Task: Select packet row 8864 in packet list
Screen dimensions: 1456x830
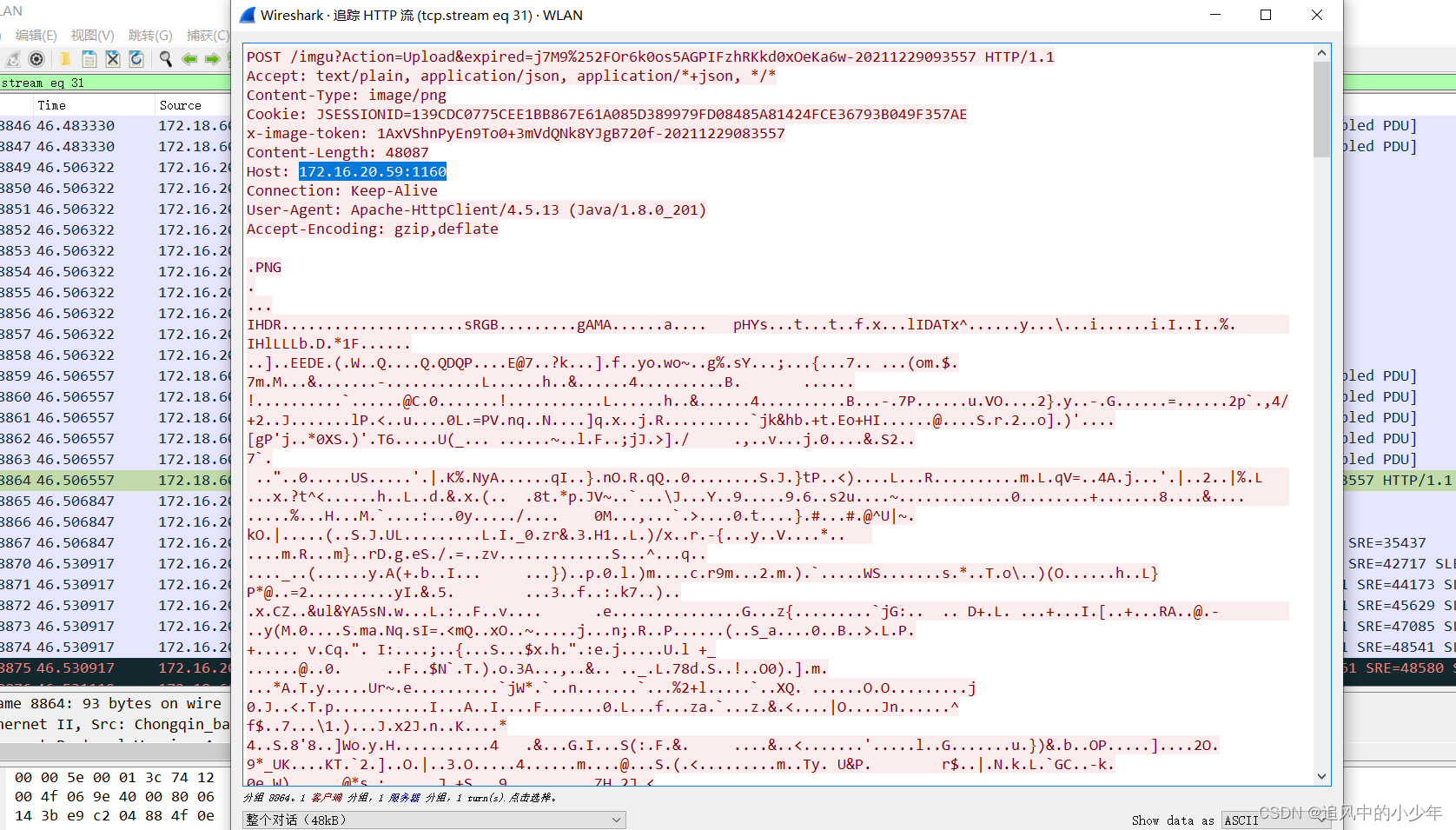Action: point(115,480)
